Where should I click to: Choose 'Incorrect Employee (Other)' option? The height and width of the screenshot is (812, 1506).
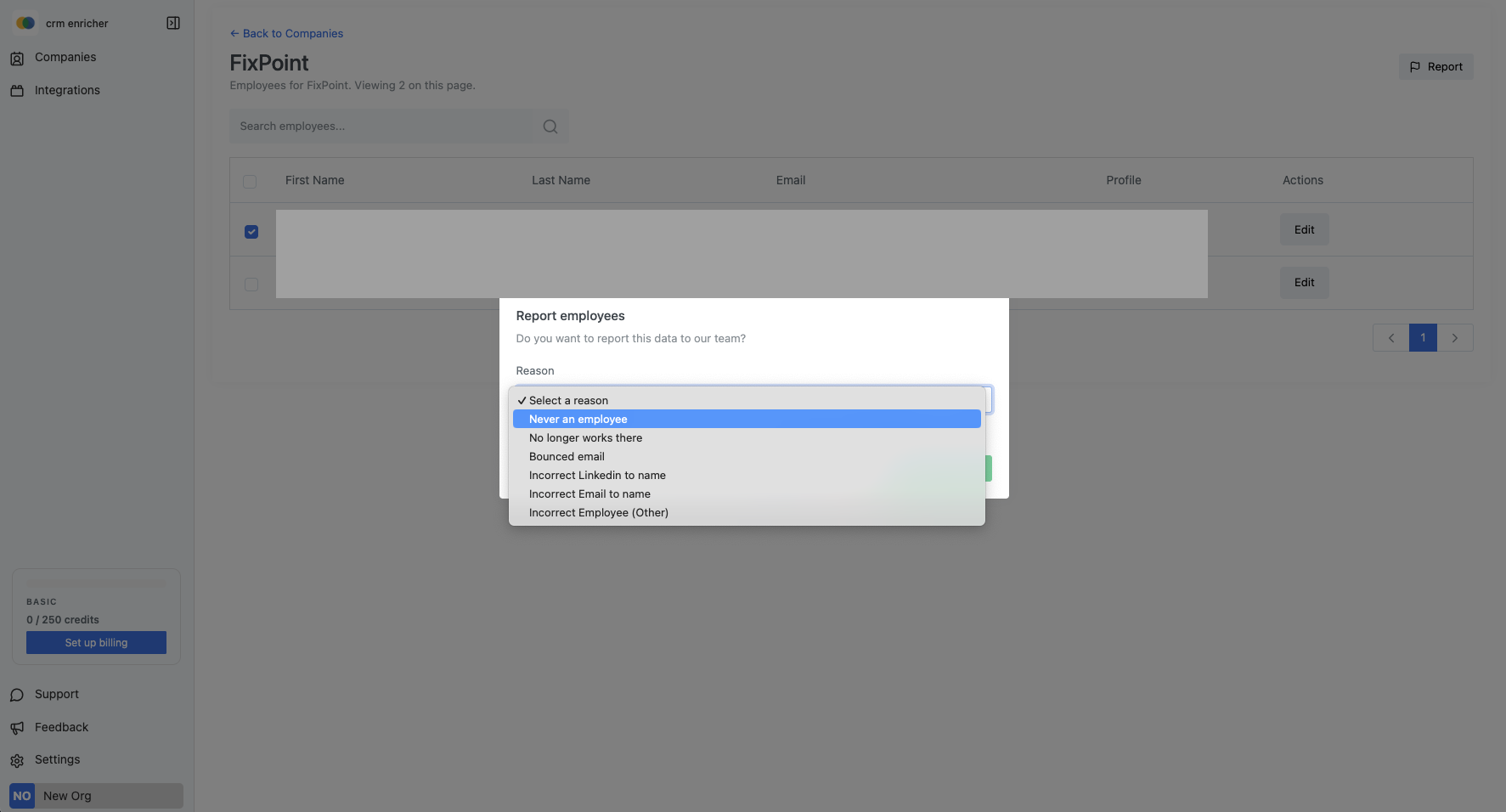pos(598,512)
